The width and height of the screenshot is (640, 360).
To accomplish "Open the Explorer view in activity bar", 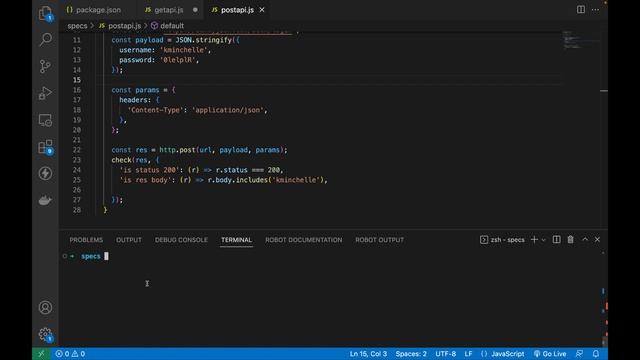I will click(45, 13).
